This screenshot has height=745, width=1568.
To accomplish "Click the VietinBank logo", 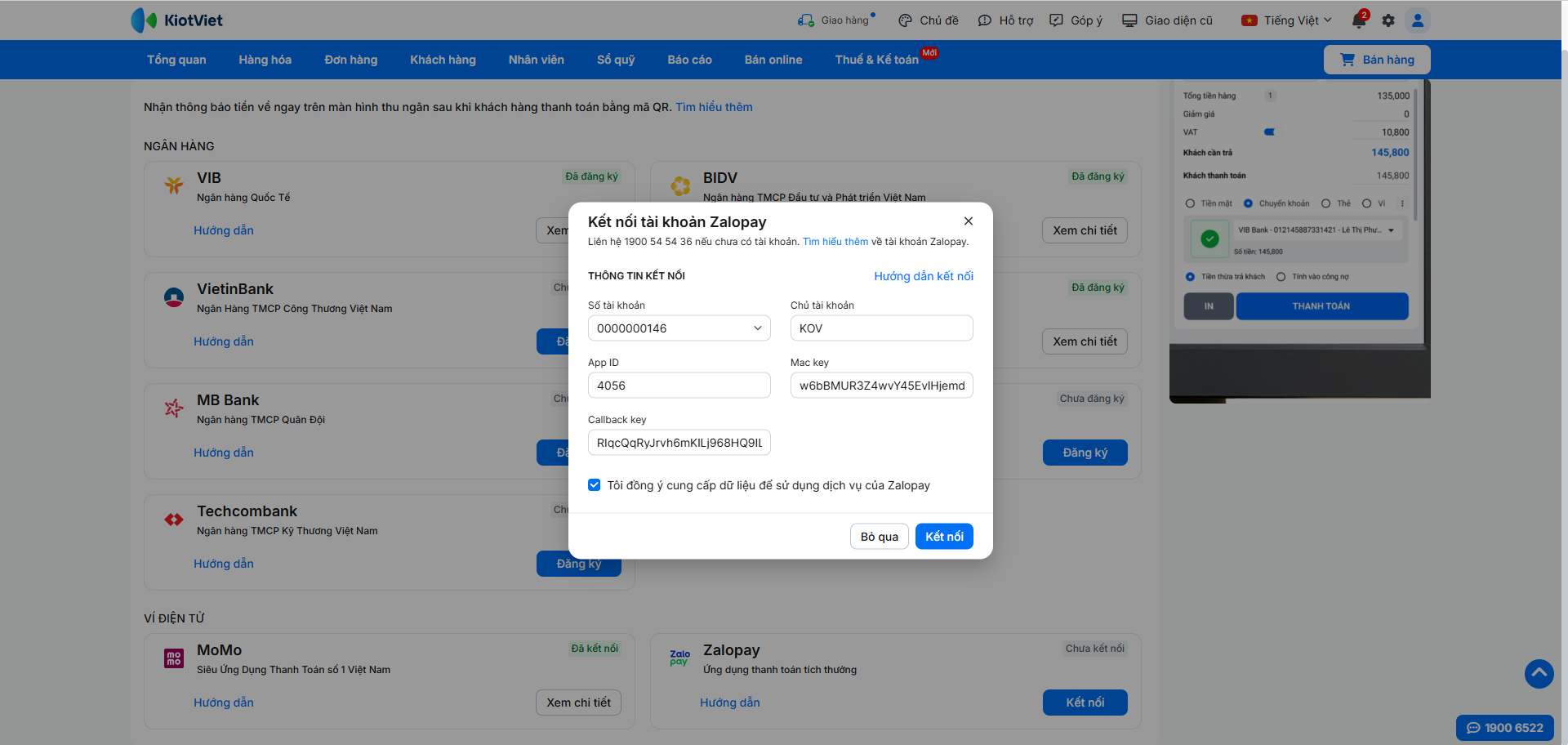I will (x=174, y=297).
